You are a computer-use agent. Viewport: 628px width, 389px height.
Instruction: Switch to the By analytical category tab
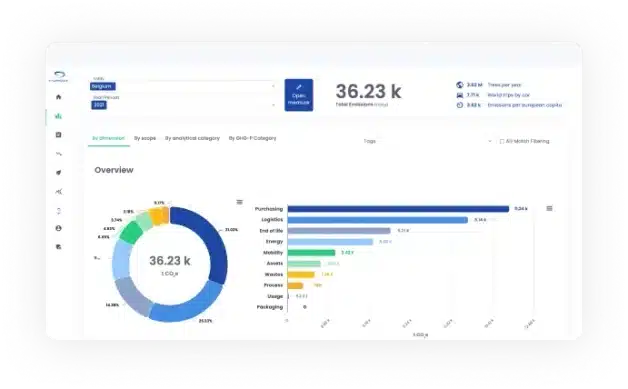(x=192, y=138)
